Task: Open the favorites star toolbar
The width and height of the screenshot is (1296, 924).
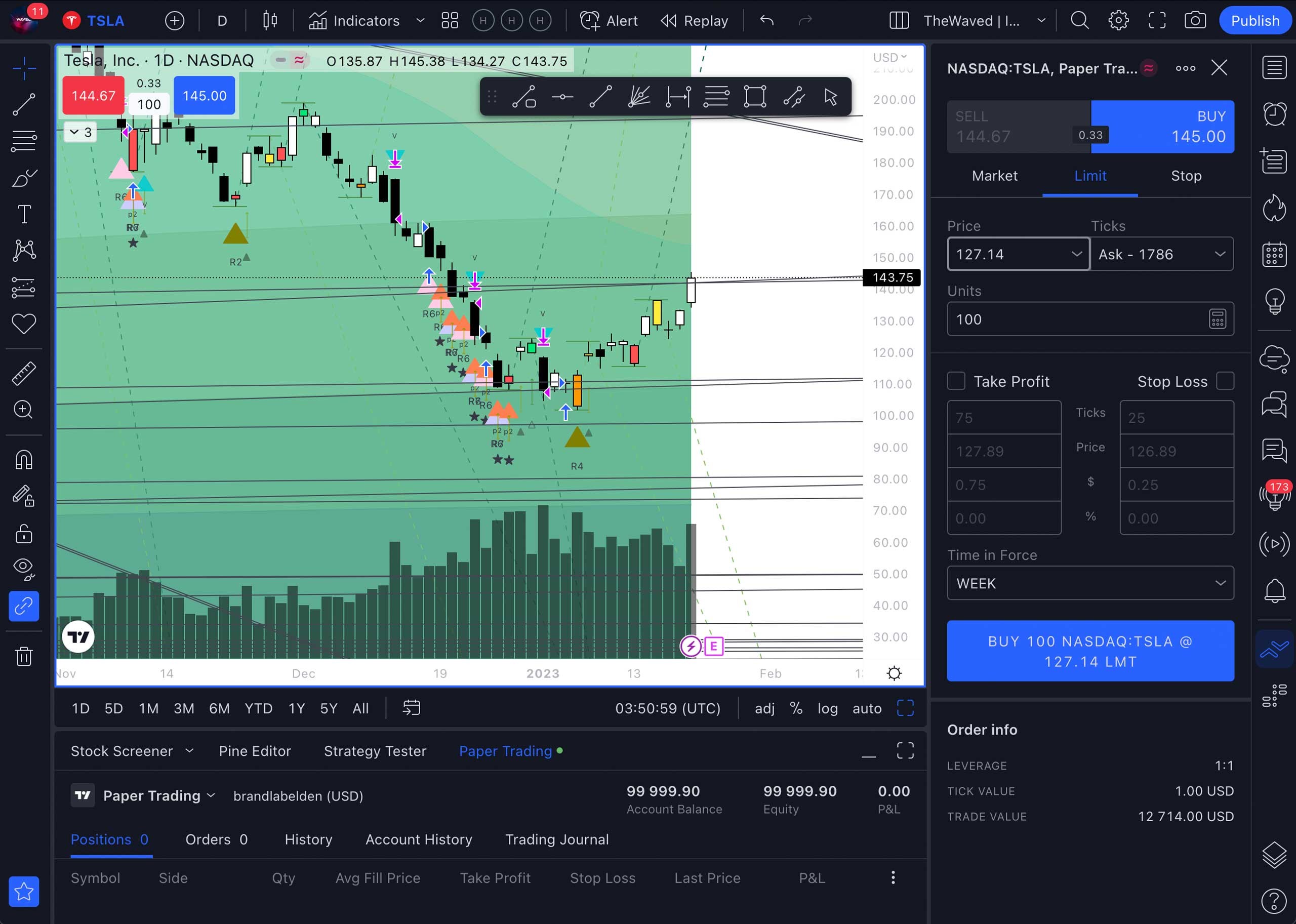Action: (24, 892)
